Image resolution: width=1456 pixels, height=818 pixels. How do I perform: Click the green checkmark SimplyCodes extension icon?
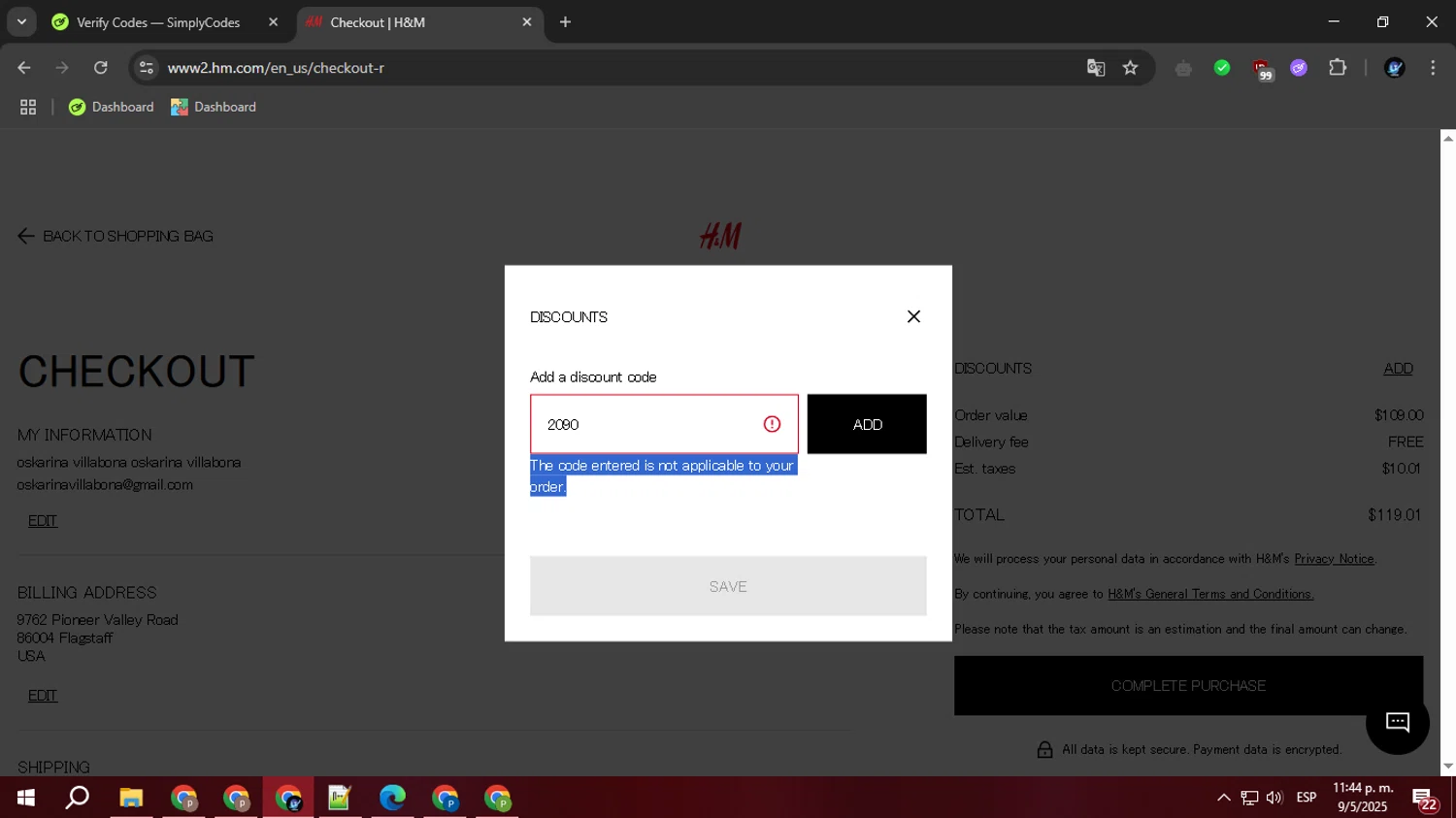[1222, 68]
